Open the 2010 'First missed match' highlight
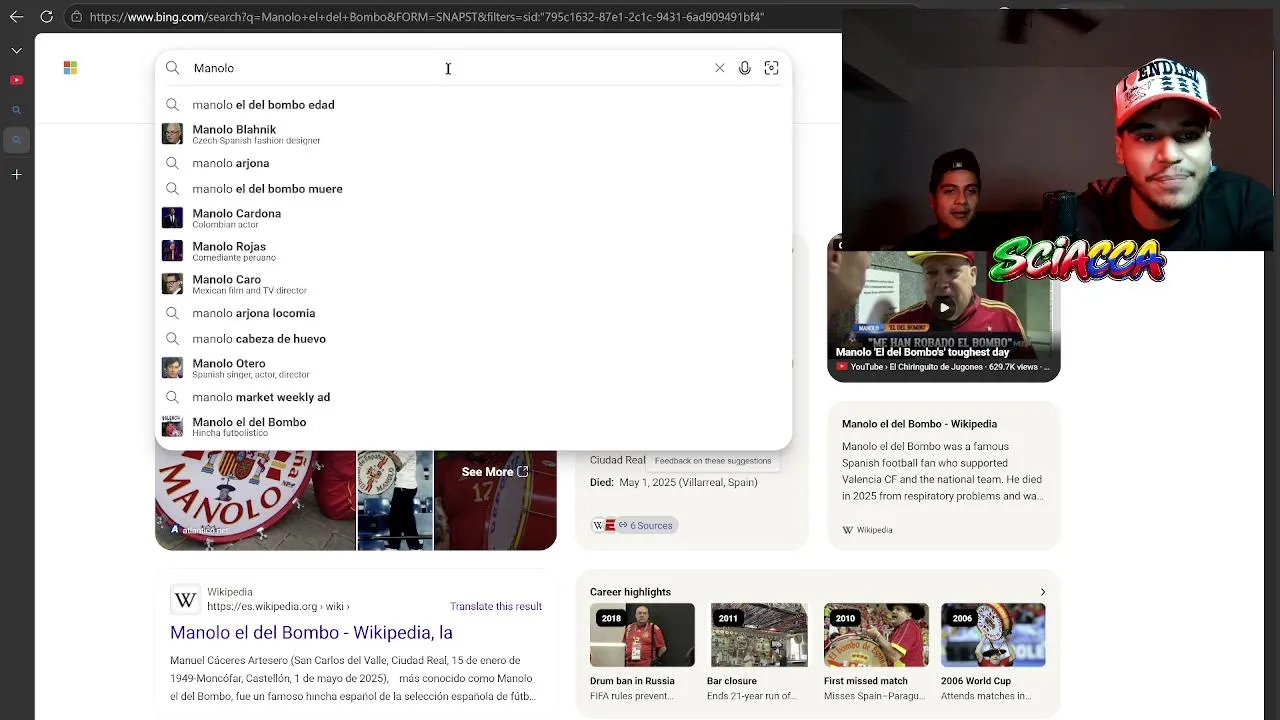The width and height of the screenshot is (1280, 720). point(876,652)
